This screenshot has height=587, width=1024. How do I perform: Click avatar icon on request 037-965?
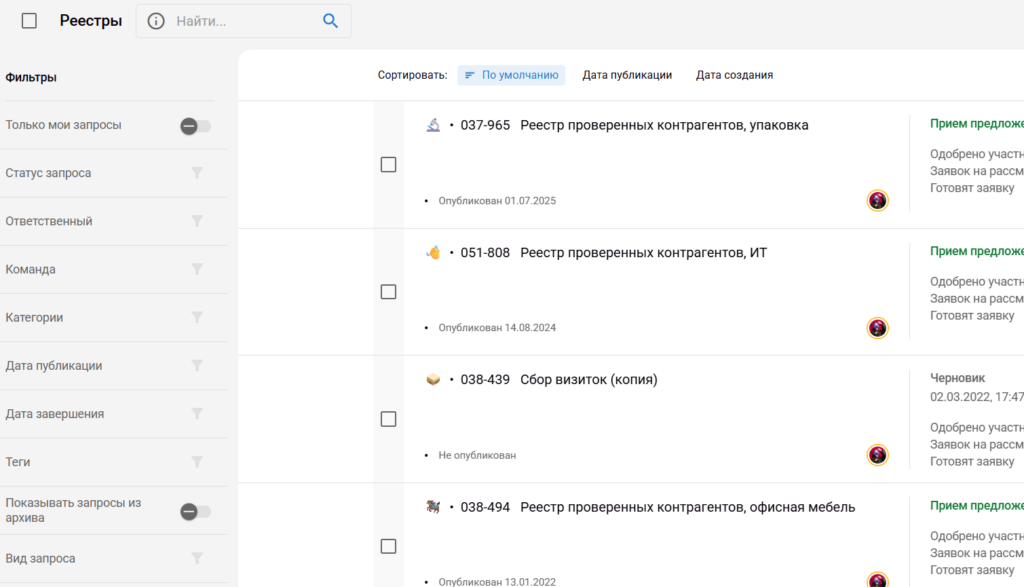coord(877,200)
